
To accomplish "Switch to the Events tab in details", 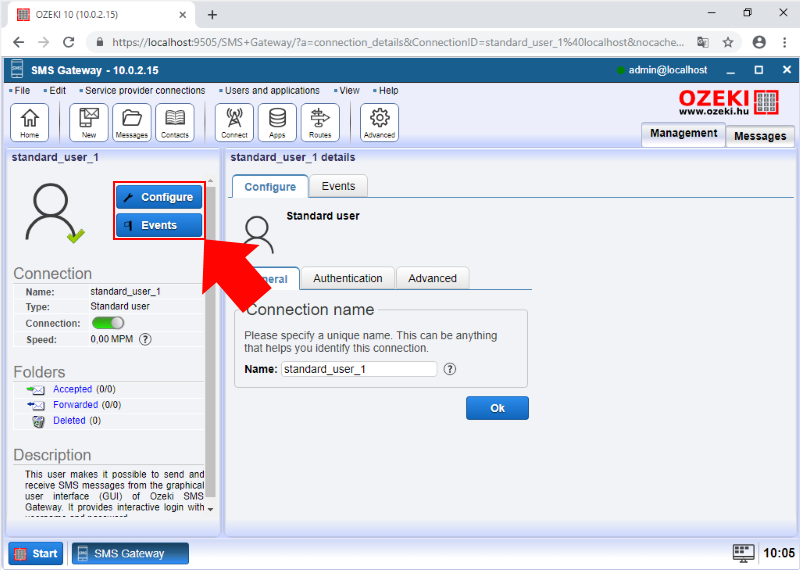I will pyautogui.click(x=338, y=186).
